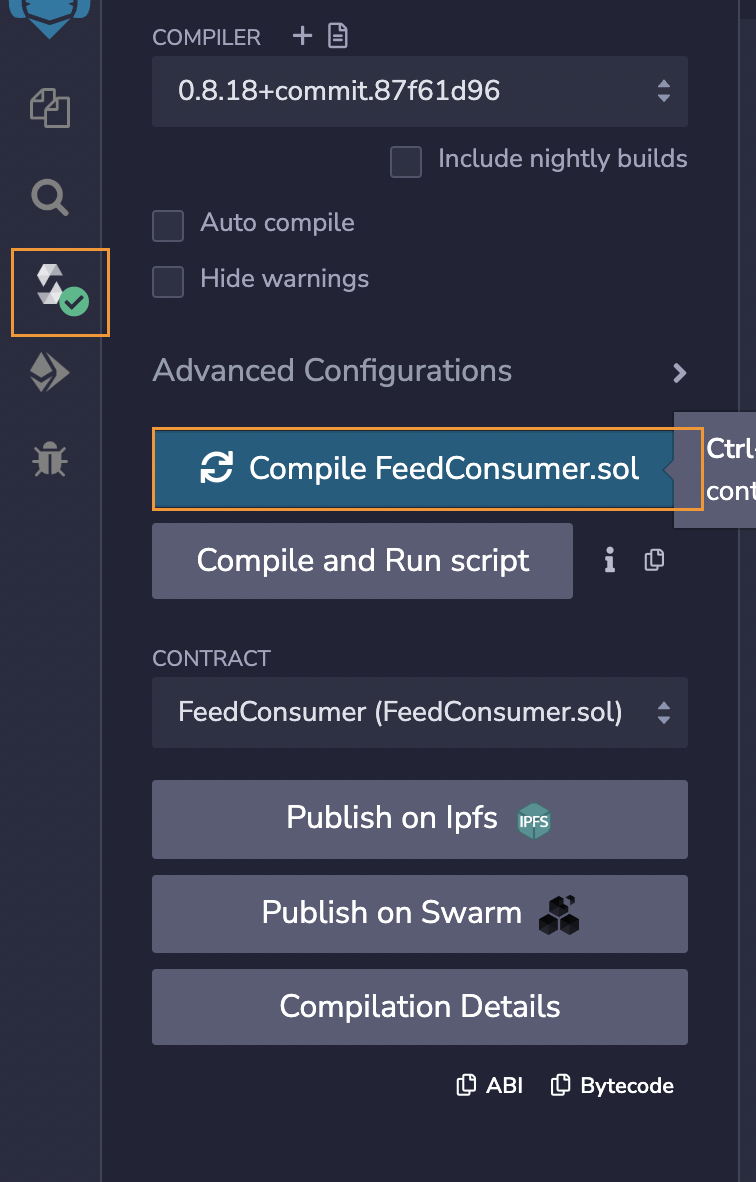756x1182 pixels.
Task: Click the add custom compiler plus icon
Action: pos(302,37)
